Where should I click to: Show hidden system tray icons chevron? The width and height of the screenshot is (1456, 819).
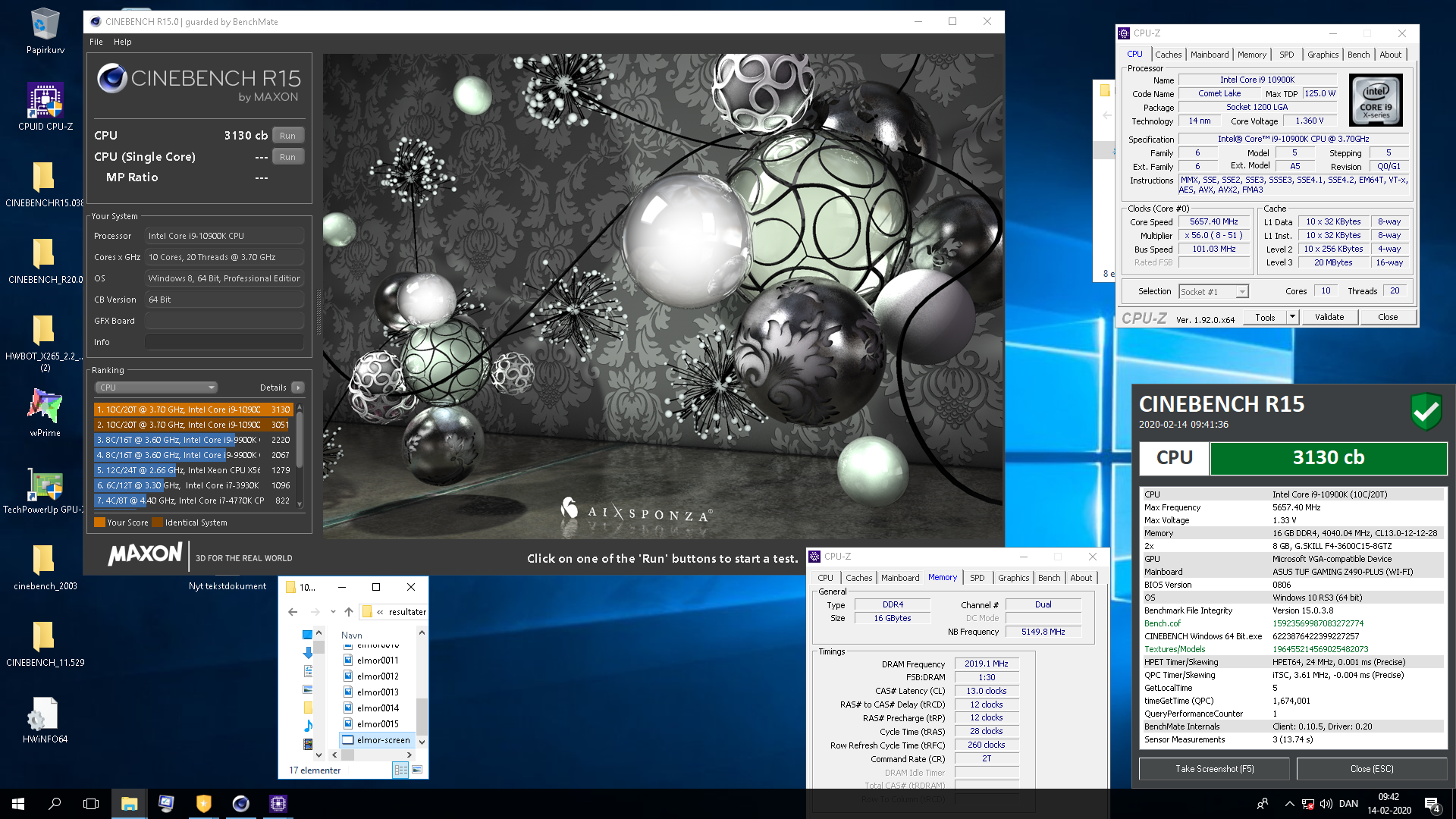(x=1289, y=804)
